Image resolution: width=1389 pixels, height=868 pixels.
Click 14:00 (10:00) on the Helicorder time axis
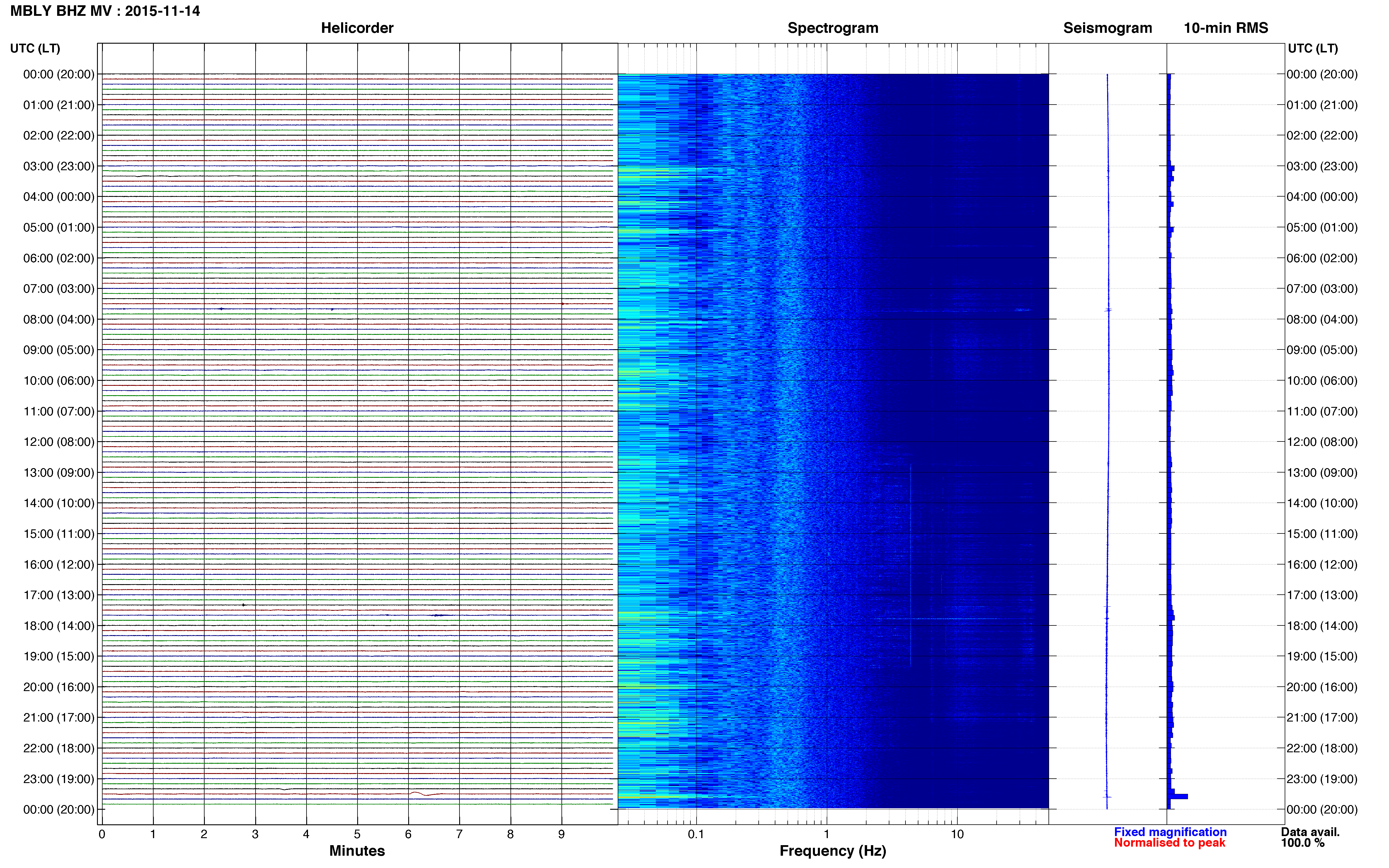59,504
